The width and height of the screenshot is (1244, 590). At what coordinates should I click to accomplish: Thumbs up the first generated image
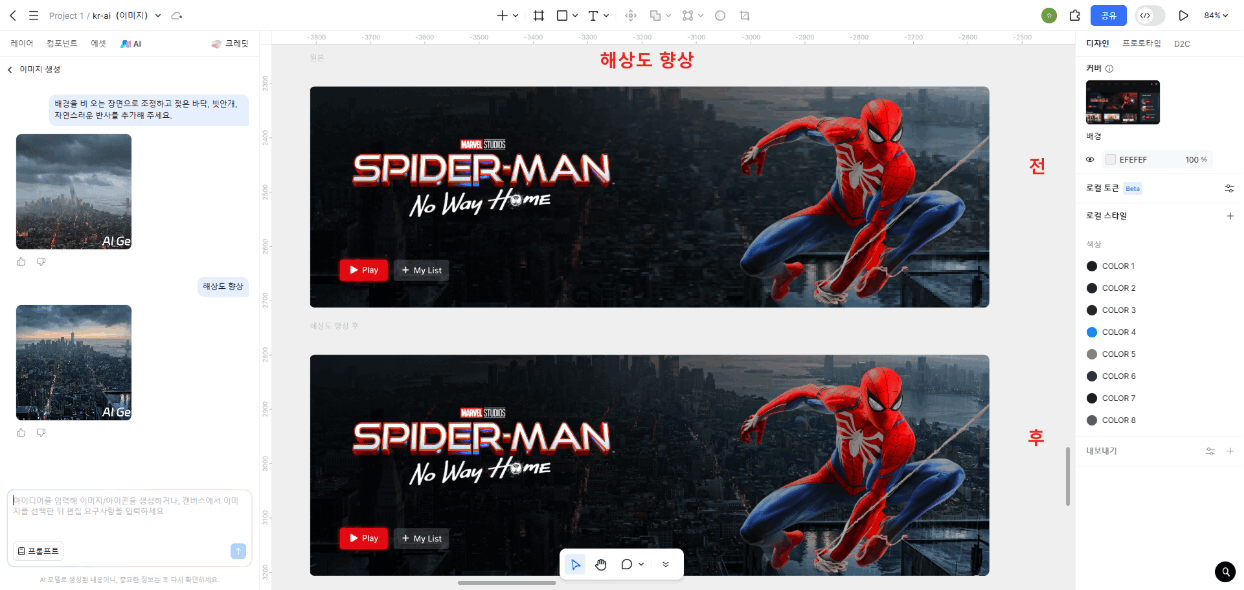point(22,262)
